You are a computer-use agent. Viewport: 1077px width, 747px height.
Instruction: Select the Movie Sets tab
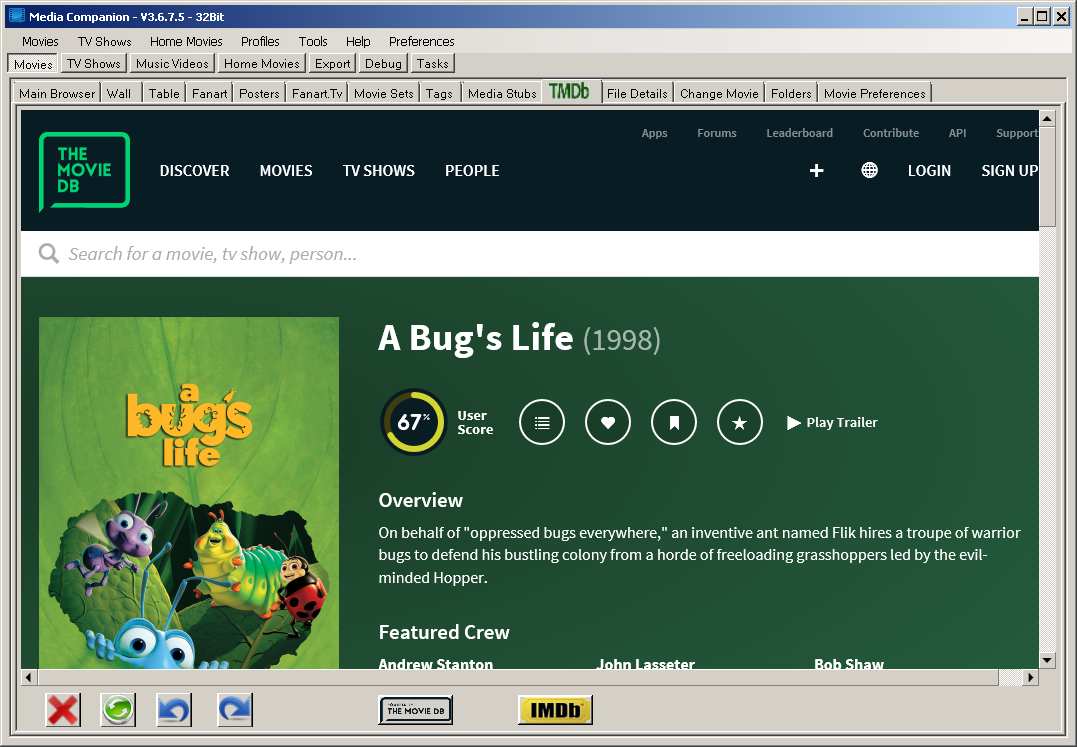pyautogui.click(x=384, y=93)
